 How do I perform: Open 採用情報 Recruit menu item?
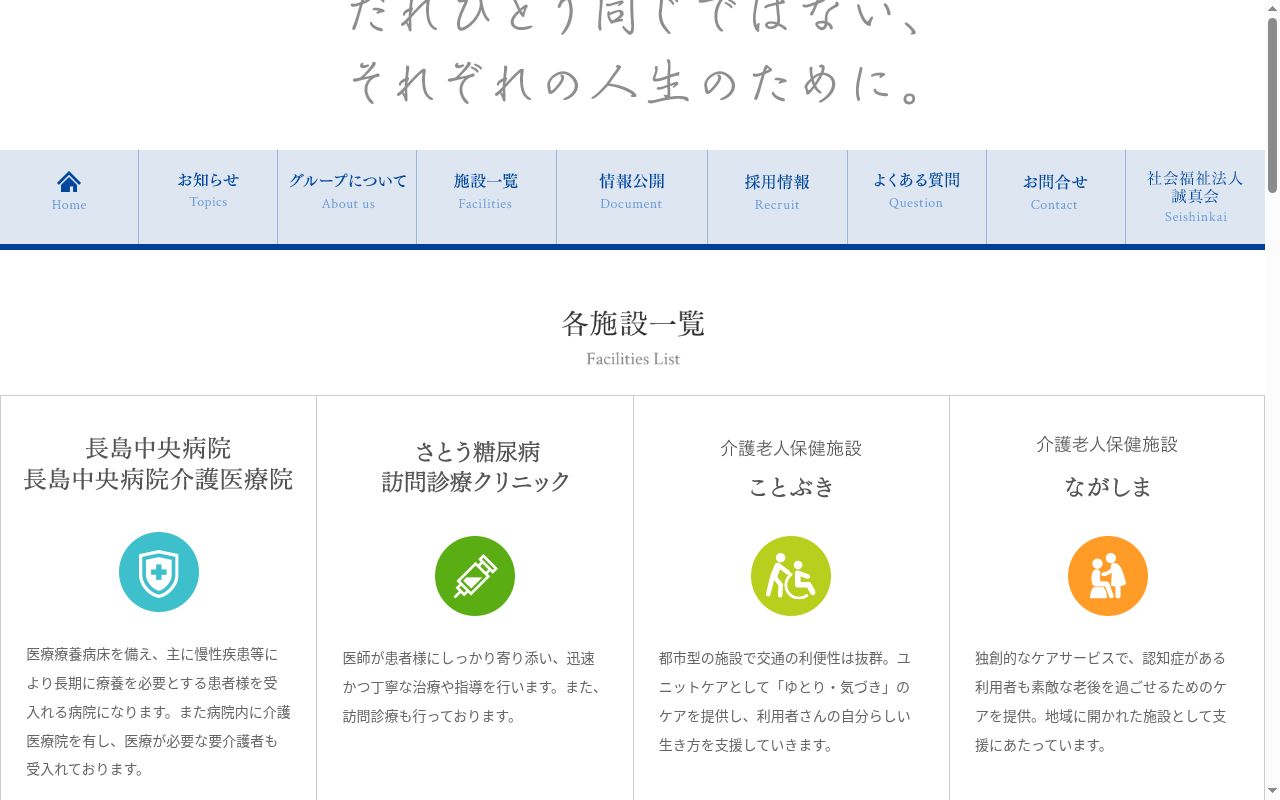777,197
